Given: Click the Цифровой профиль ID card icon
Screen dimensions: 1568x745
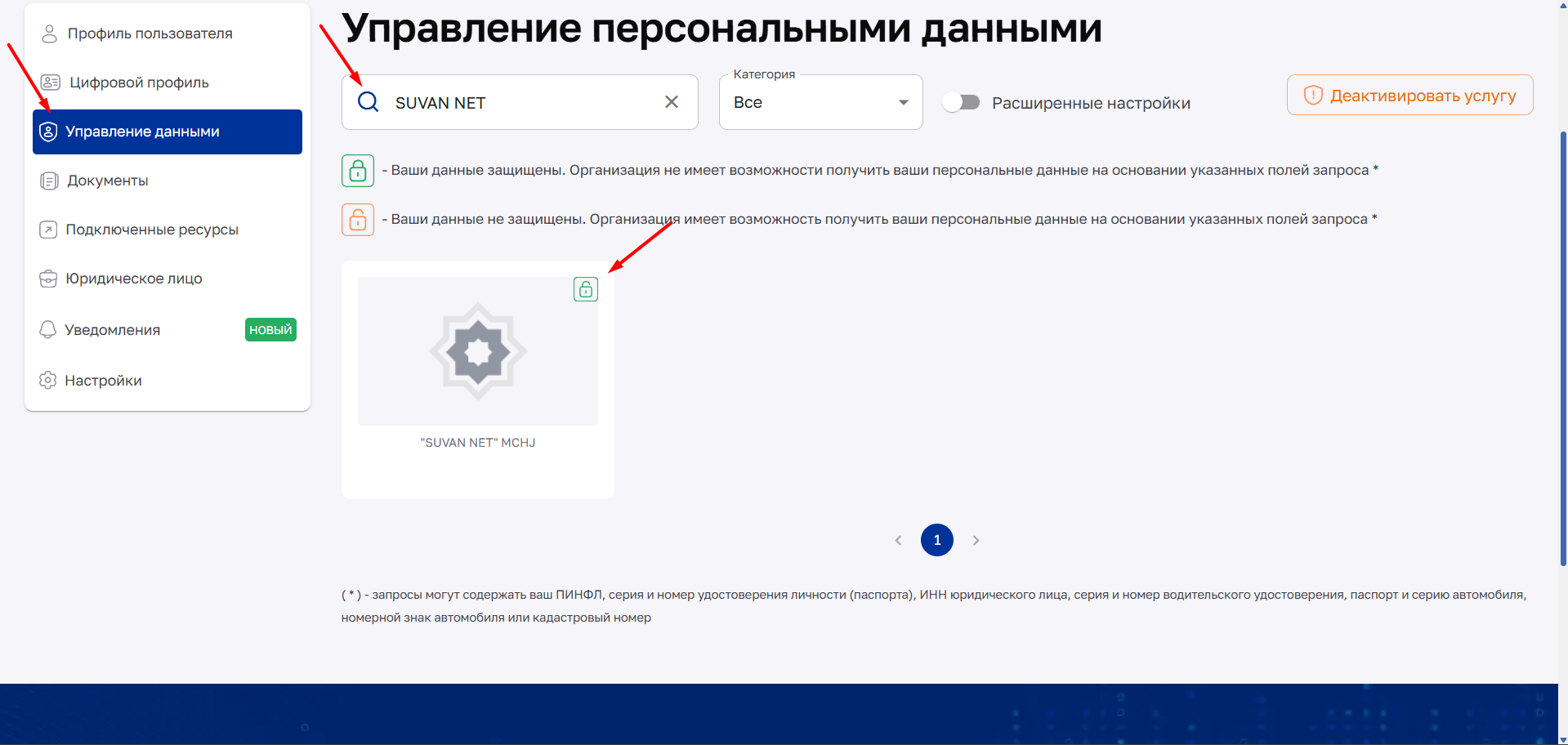Looking at the screenshot, I should [x=51, y=83].
